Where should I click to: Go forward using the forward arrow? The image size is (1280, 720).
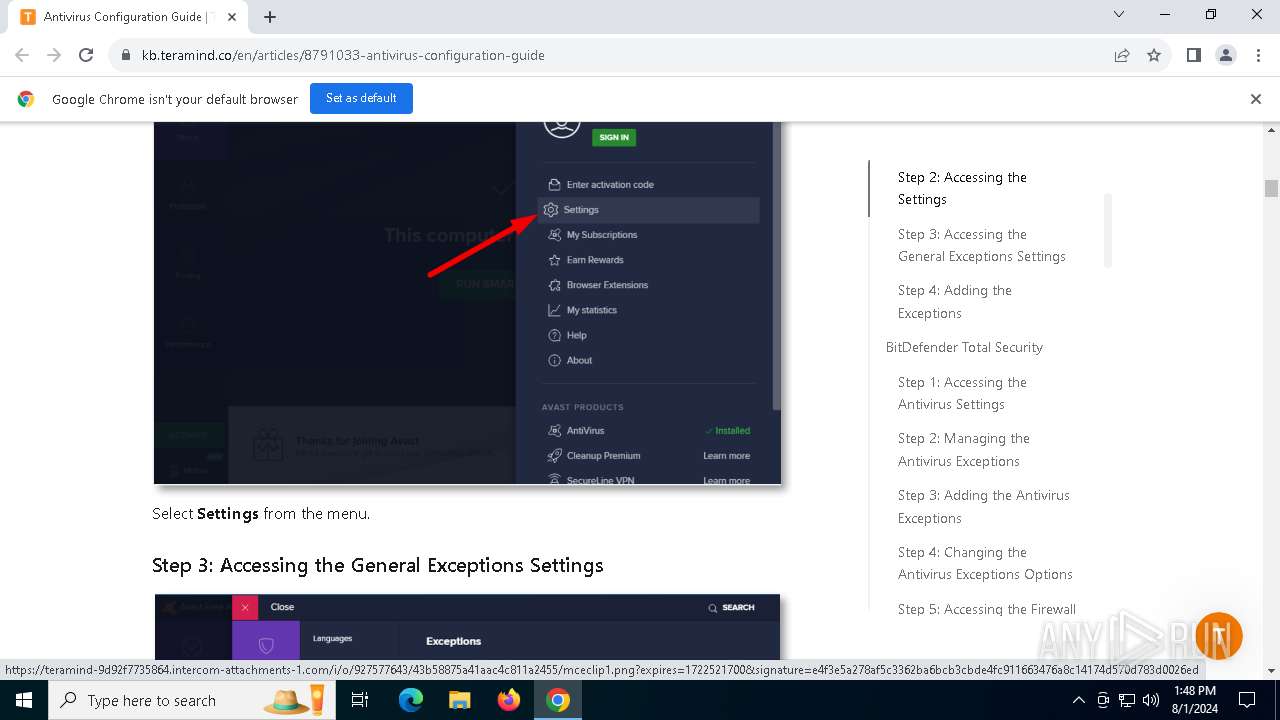point(54,55)
